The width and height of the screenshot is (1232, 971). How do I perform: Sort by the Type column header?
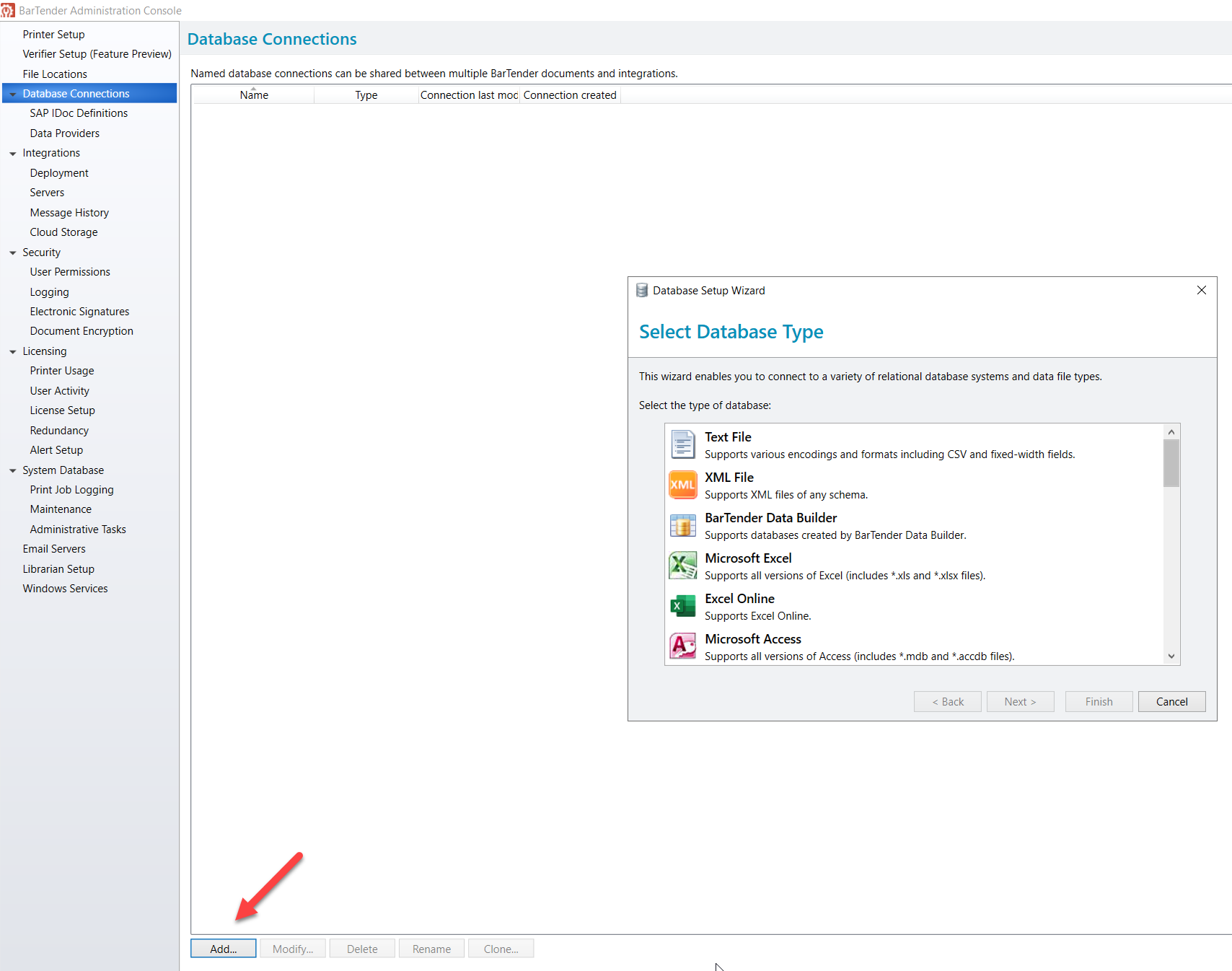tap(366, 95)
